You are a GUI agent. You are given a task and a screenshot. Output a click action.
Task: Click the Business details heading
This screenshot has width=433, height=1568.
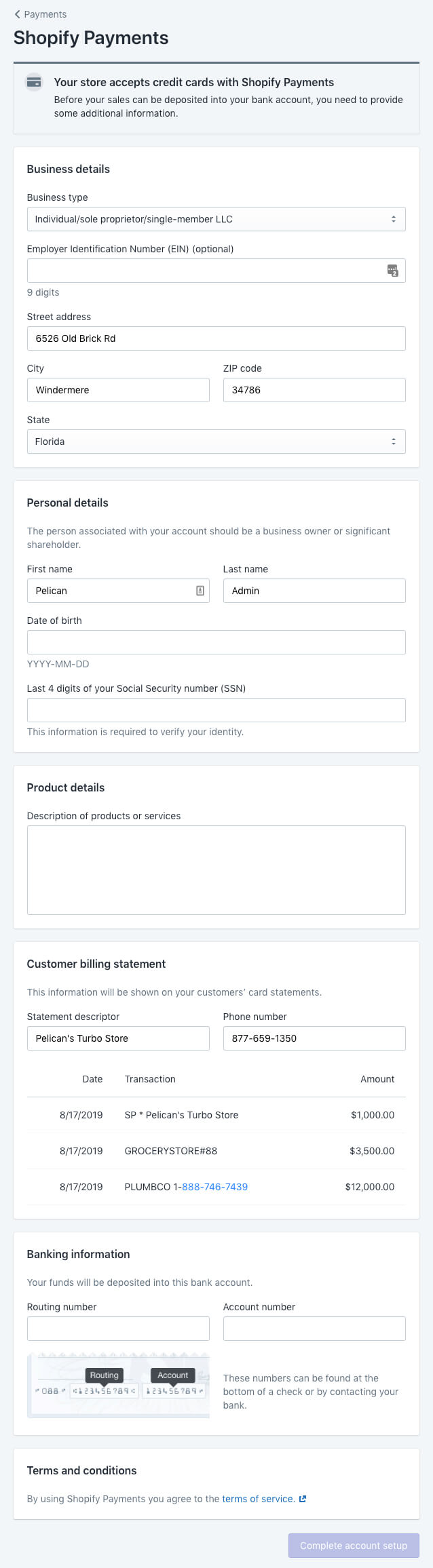tap(69, 169)
